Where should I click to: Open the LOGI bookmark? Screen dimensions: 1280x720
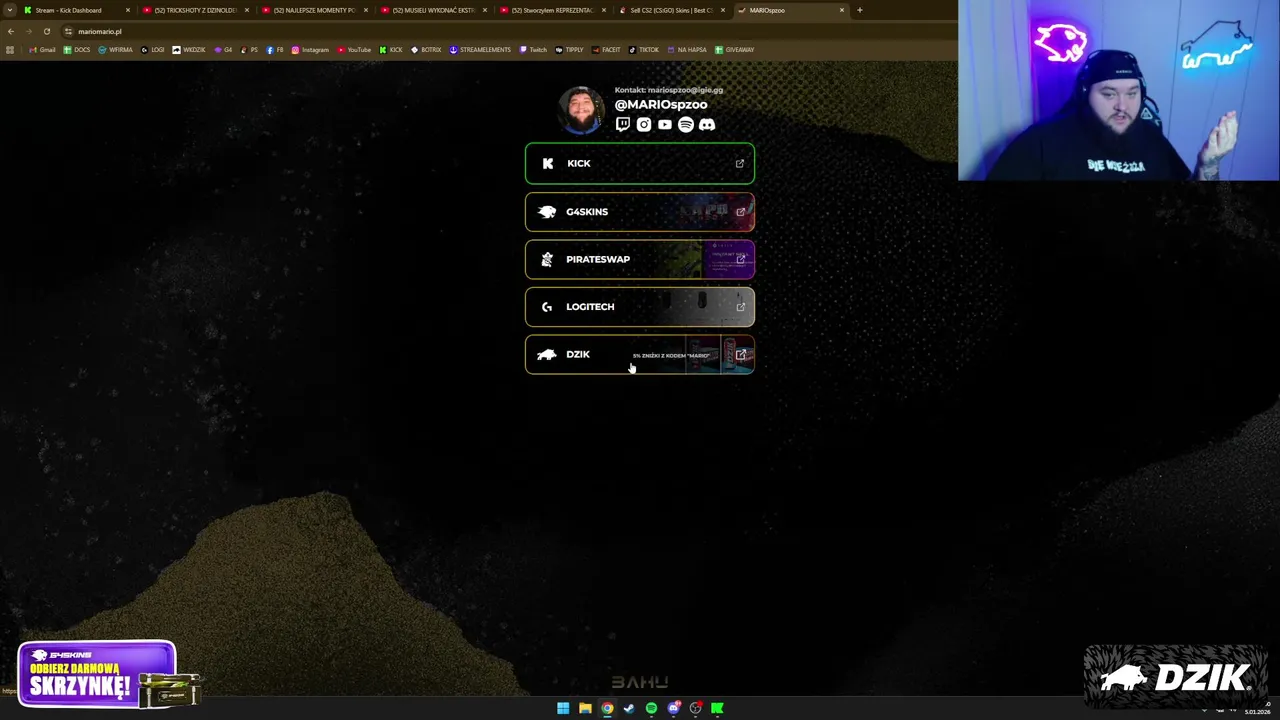[153, 49]
